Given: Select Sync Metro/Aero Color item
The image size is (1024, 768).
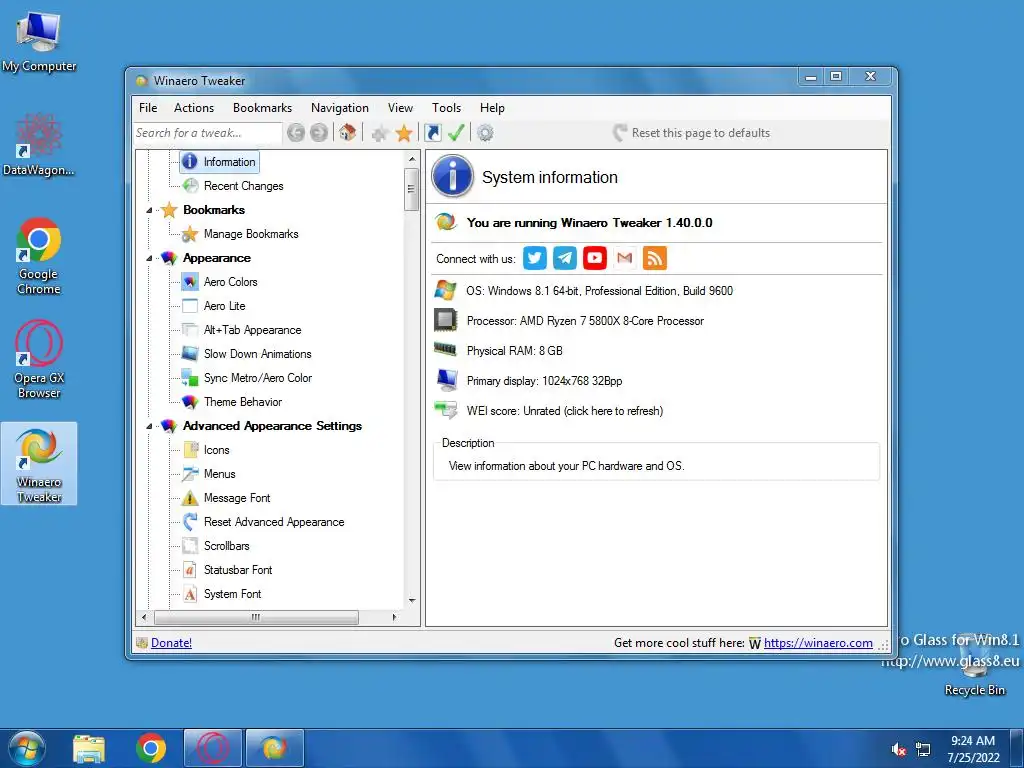Looking at the screenshot, I should pyautogui.click(x=258, y=378).
